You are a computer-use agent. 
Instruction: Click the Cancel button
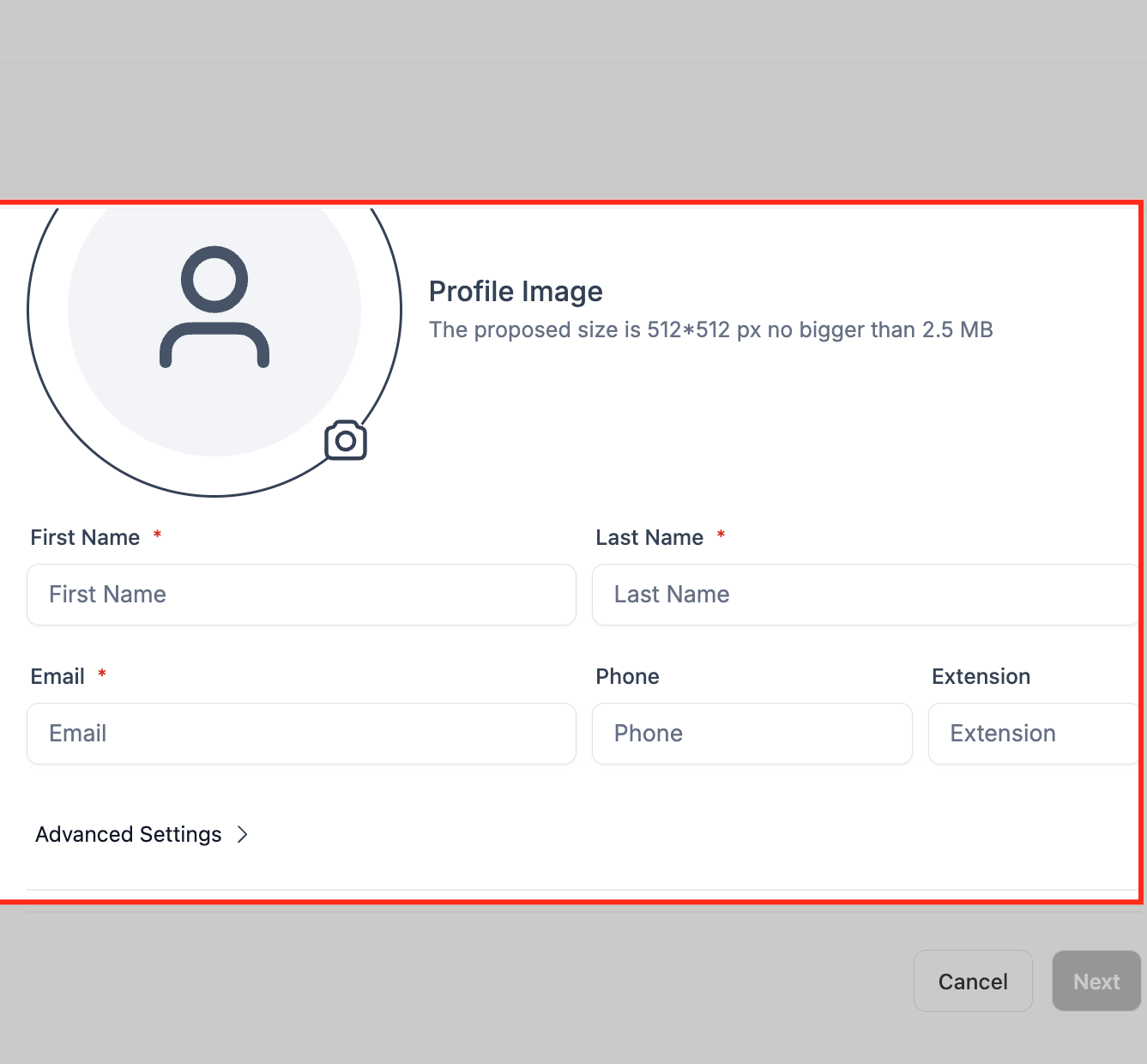pos(973,981)
